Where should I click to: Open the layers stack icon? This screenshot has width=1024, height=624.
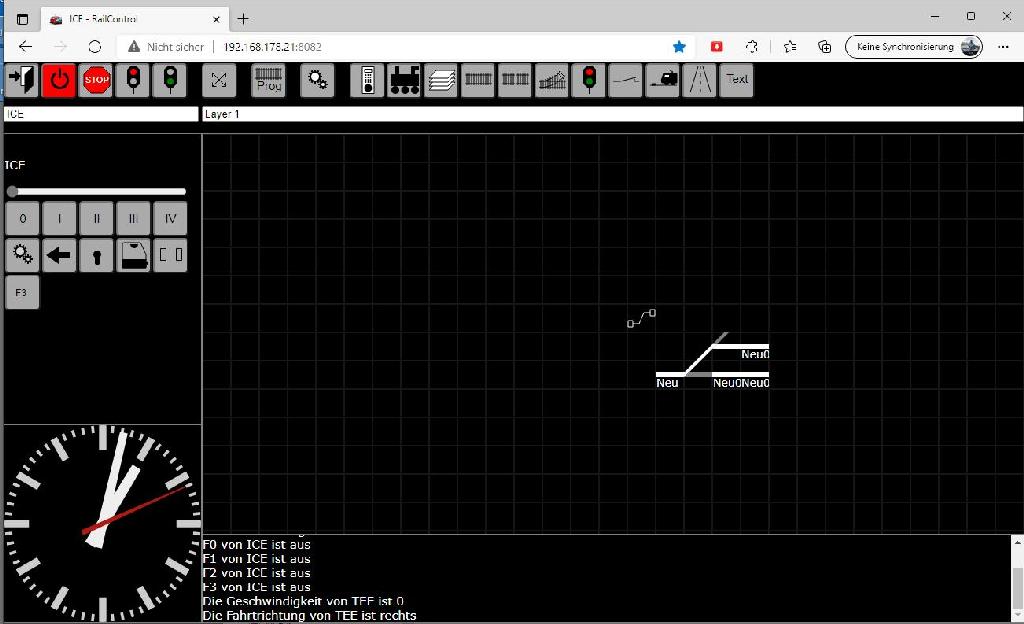tap(441, 80)
